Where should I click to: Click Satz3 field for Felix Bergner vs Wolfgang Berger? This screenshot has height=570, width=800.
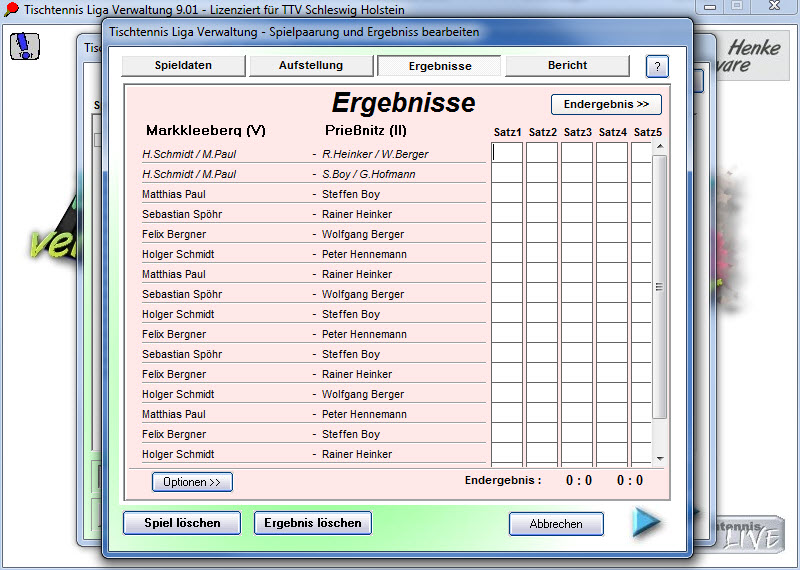point(577,233)
